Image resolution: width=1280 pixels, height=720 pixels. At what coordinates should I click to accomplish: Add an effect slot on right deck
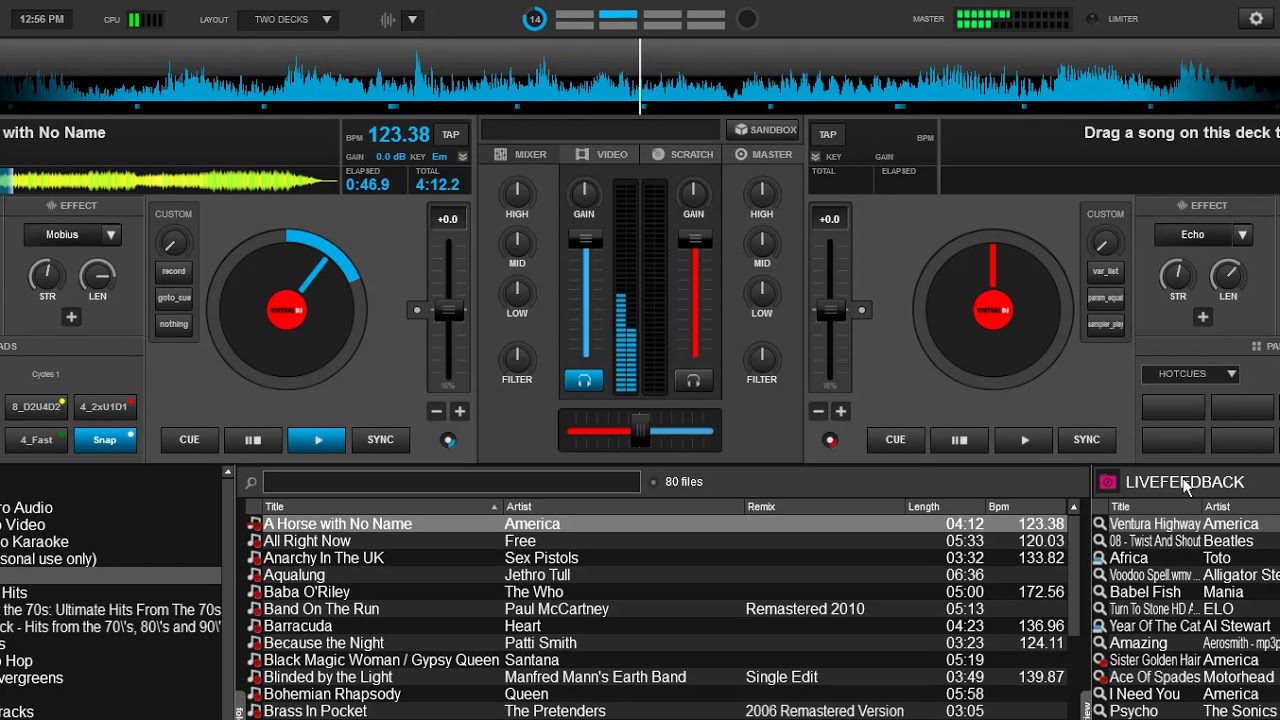click(x=1203, y=317)
